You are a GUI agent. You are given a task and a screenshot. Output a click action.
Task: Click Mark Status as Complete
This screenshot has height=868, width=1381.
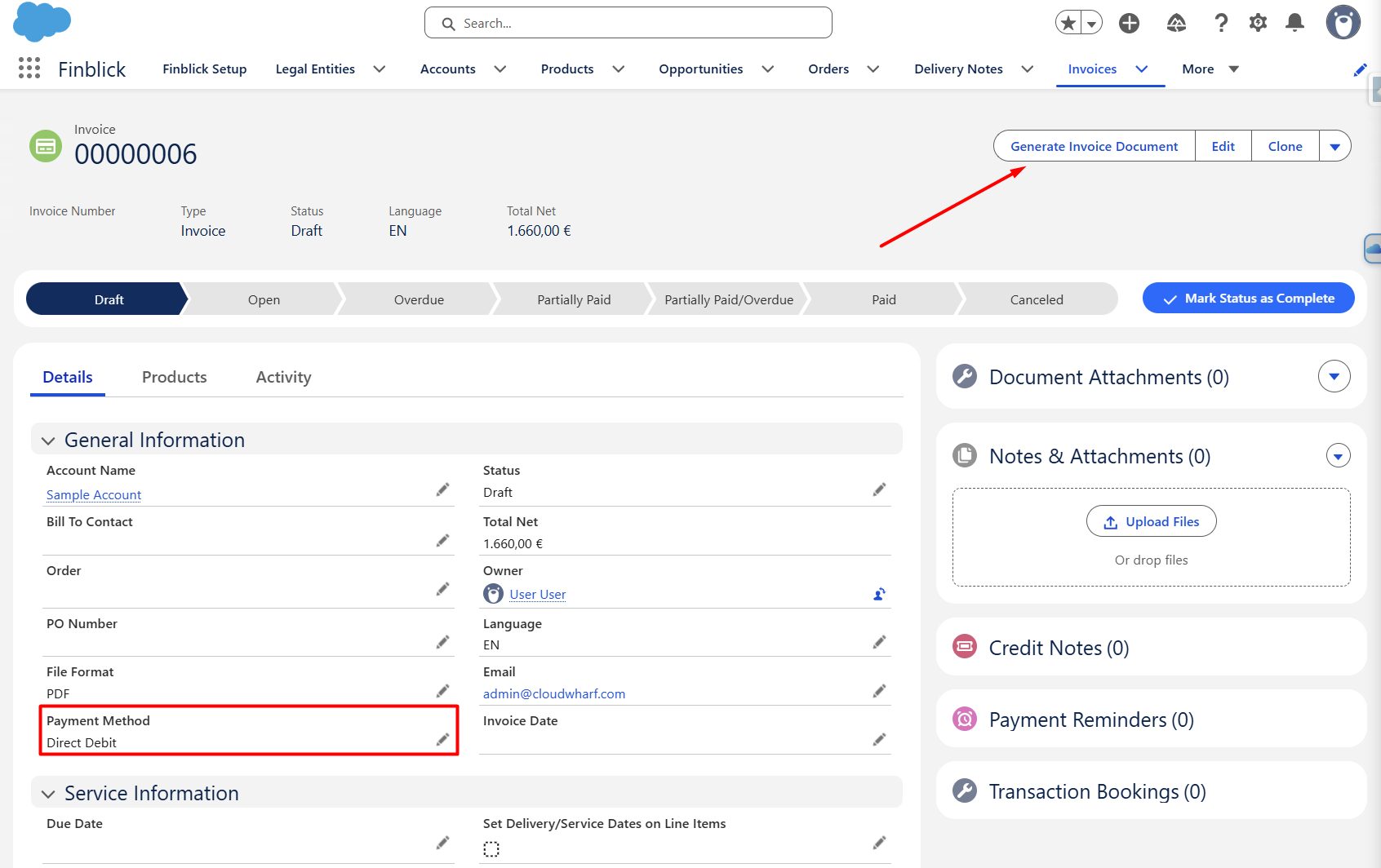point(1249,299)
